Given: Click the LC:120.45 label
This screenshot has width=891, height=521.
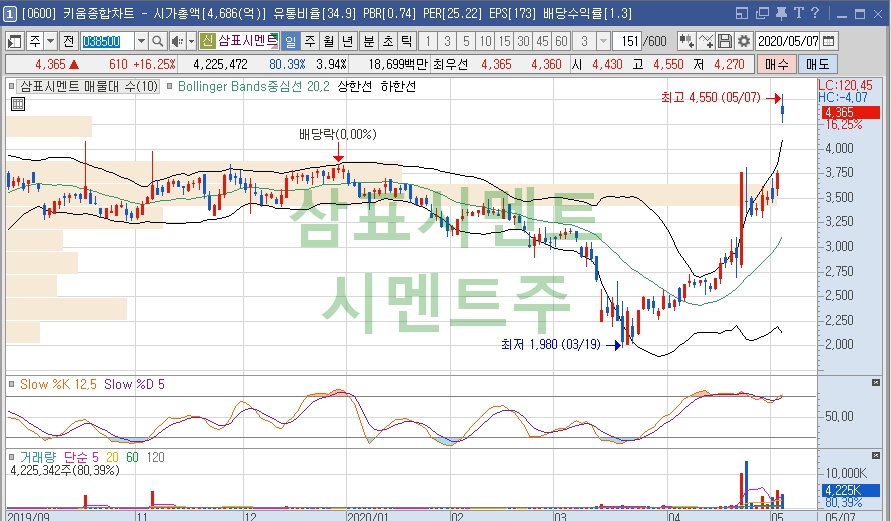Looking at the screenshot, I should [x=845, y=85].
